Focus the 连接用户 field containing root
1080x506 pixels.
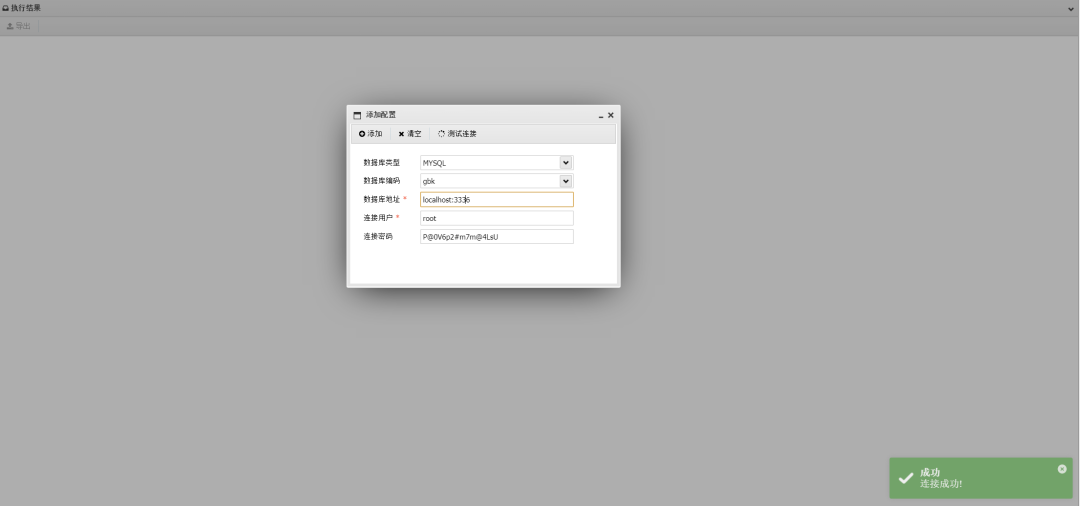[x=497, y=218]
